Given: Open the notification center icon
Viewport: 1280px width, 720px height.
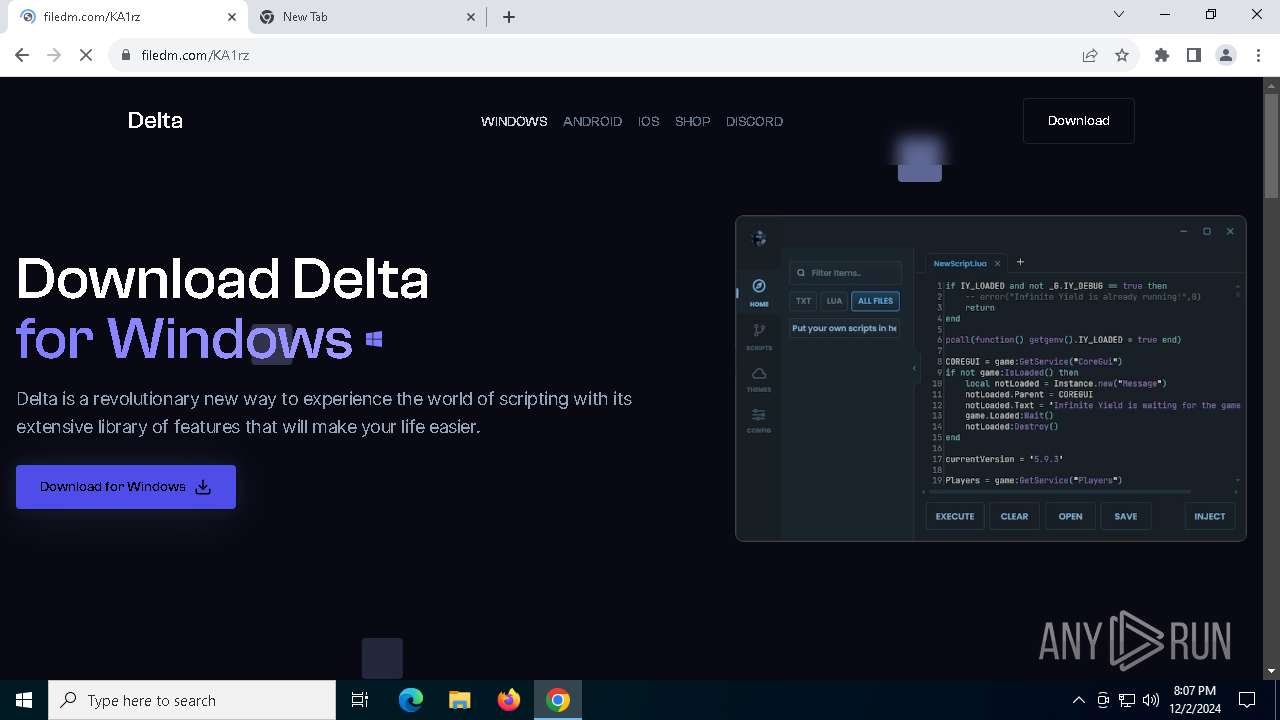Looking at the screenshot, I should pos(1247,700).
